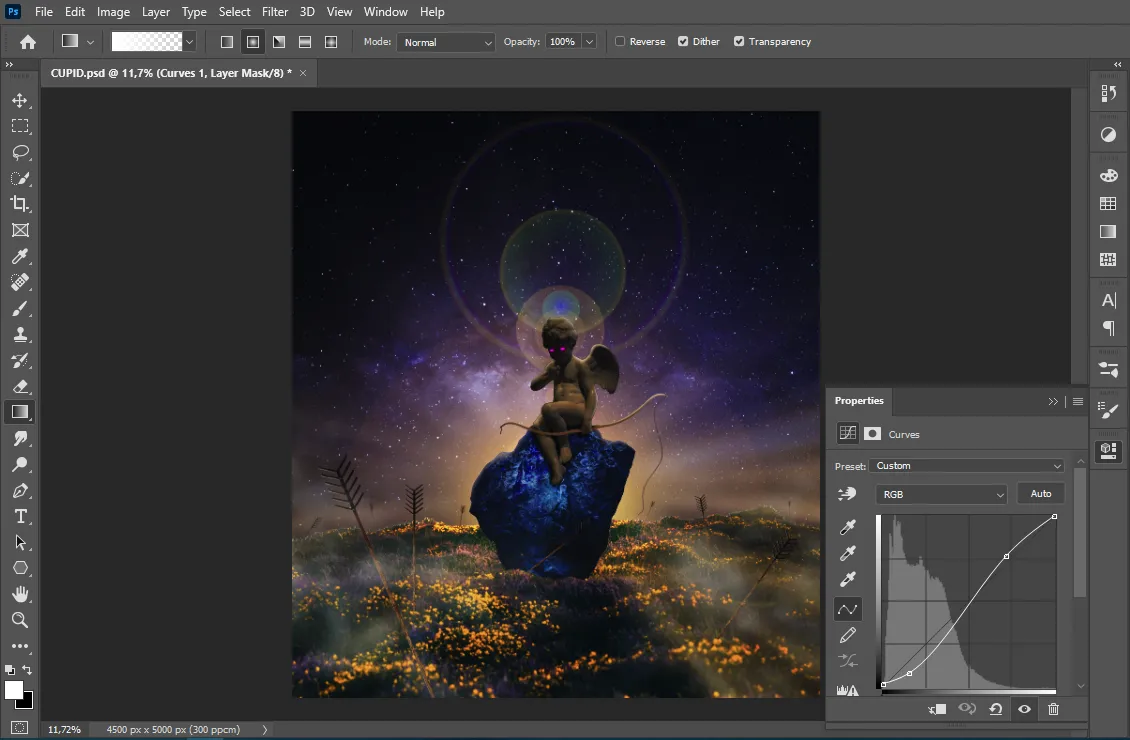Select the Horizontal Type tool

coord(20,517)
